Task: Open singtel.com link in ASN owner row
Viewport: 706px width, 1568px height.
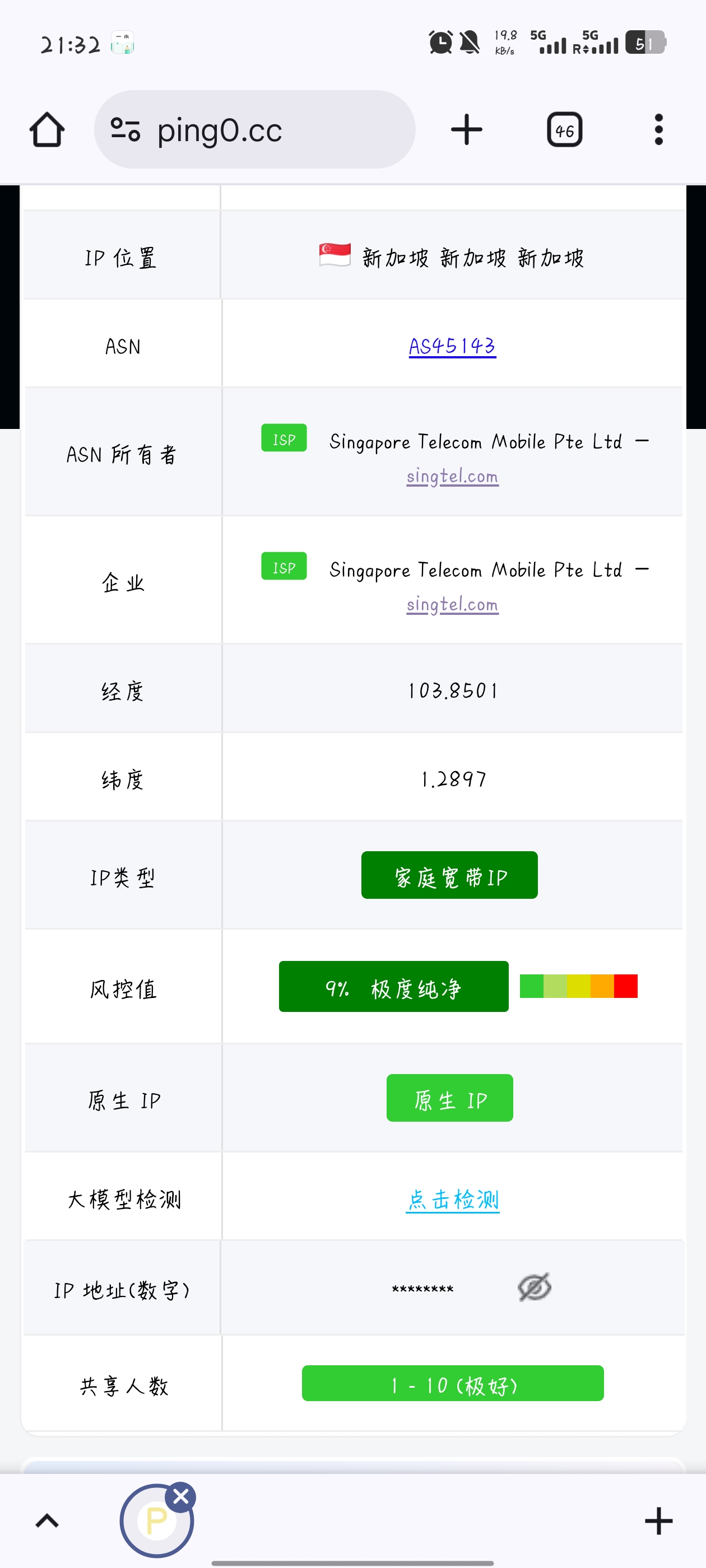Action: coord(452,476)
